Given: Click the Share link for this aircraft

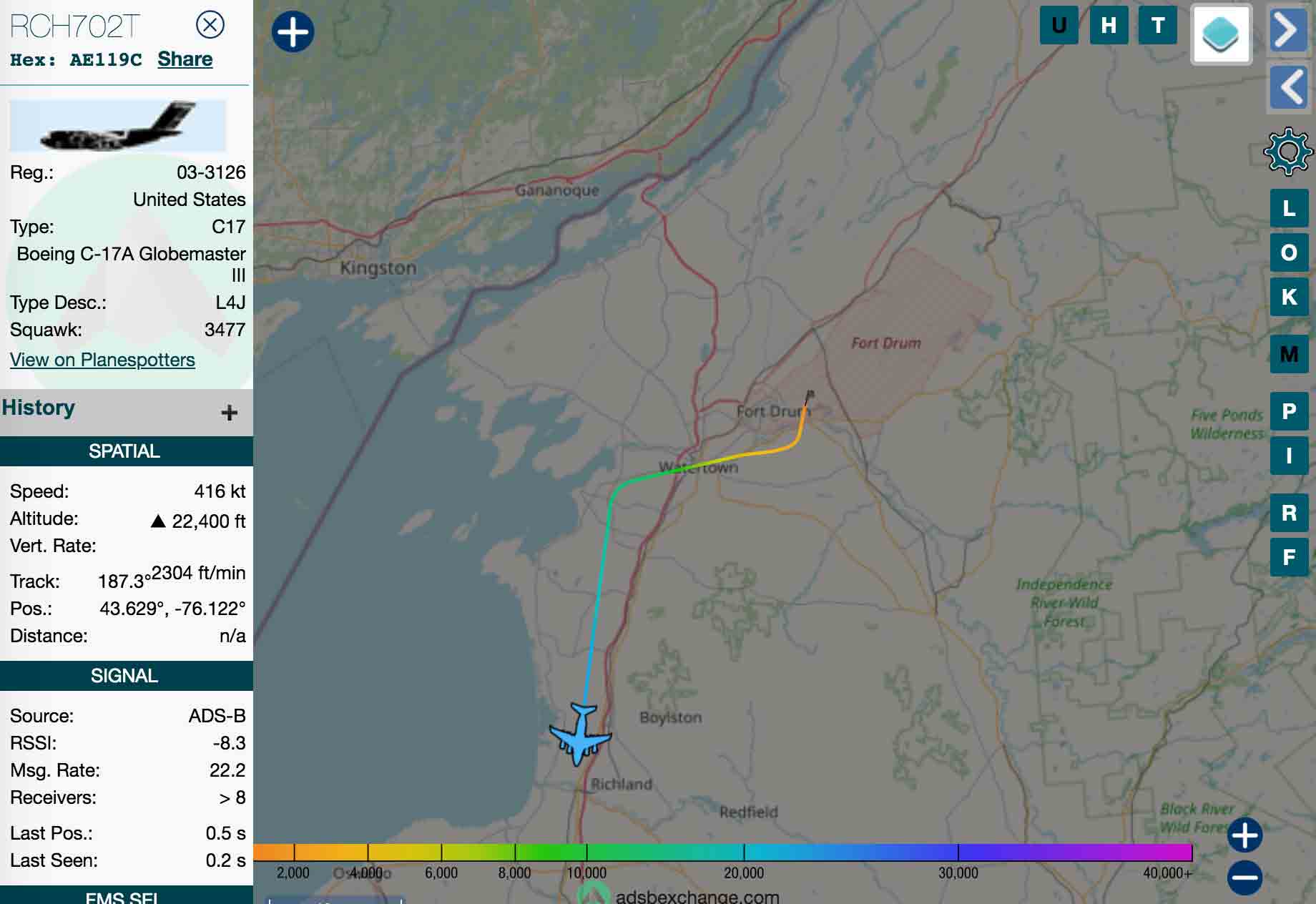Looking at the screenshot, I should coord(185,59).
